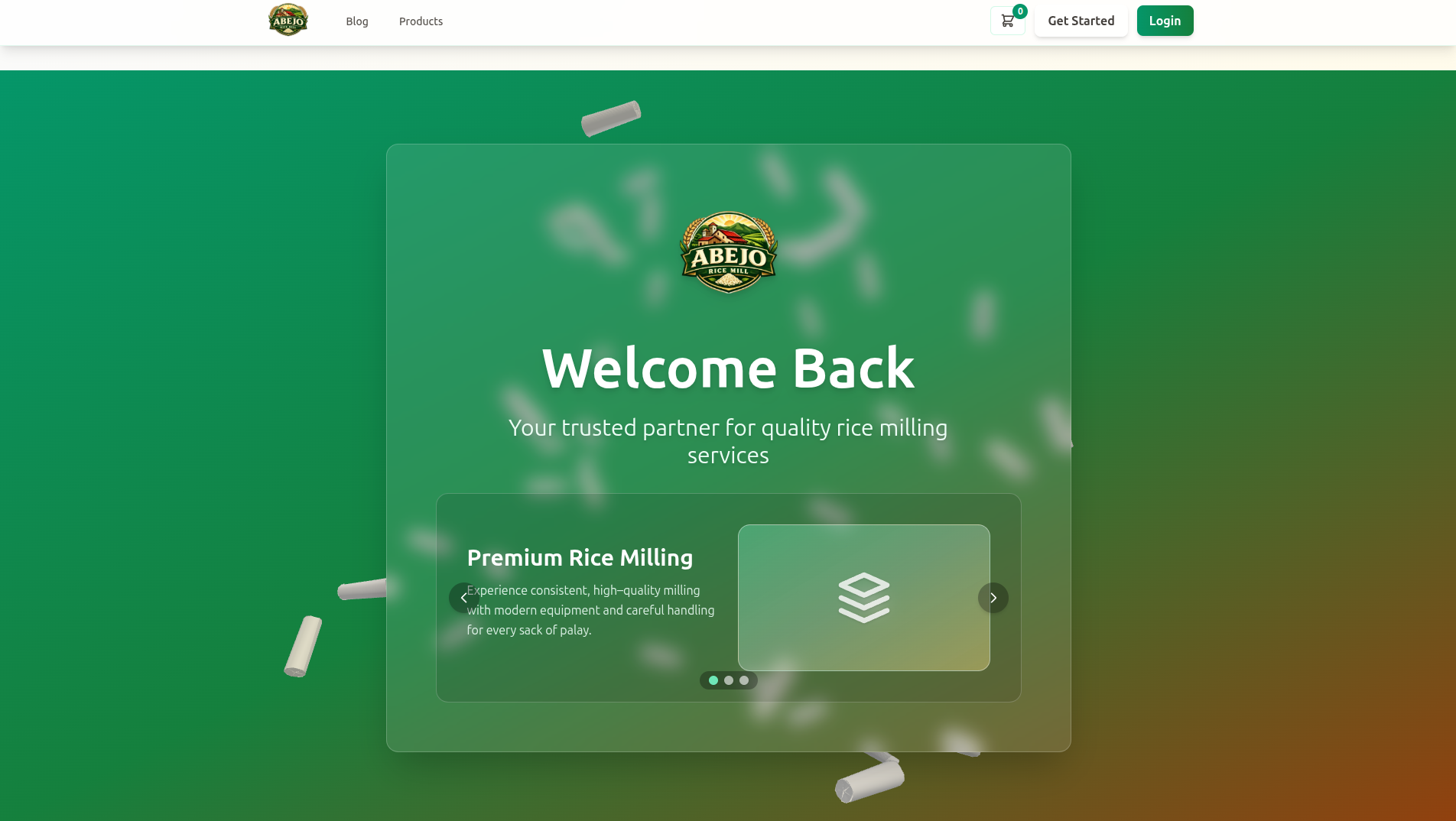
Task: Click the trusted partner subtitle text
Action: (x=728, y=441)
